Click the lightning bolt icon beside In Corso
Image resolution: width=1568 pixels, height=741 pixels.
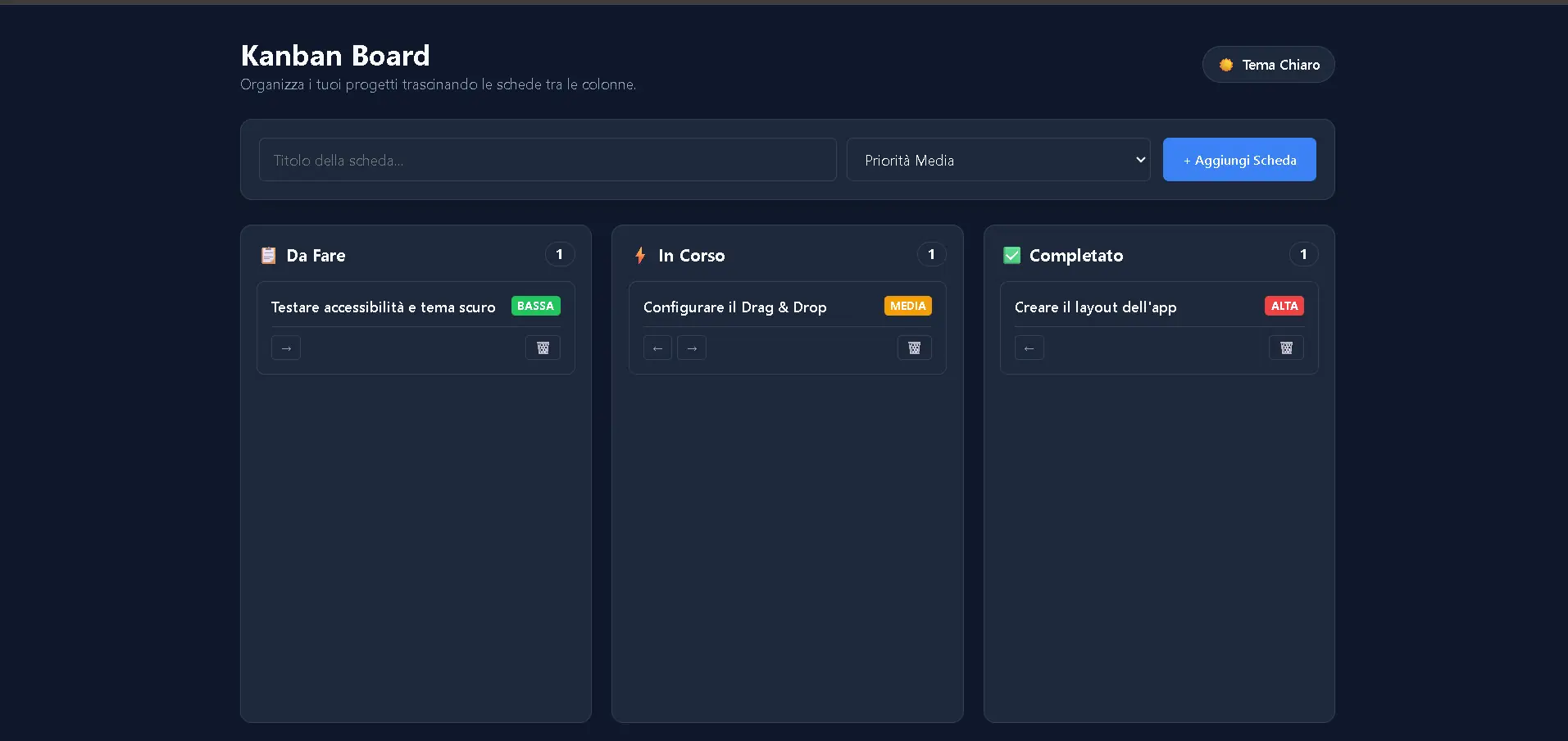(640, 255)
